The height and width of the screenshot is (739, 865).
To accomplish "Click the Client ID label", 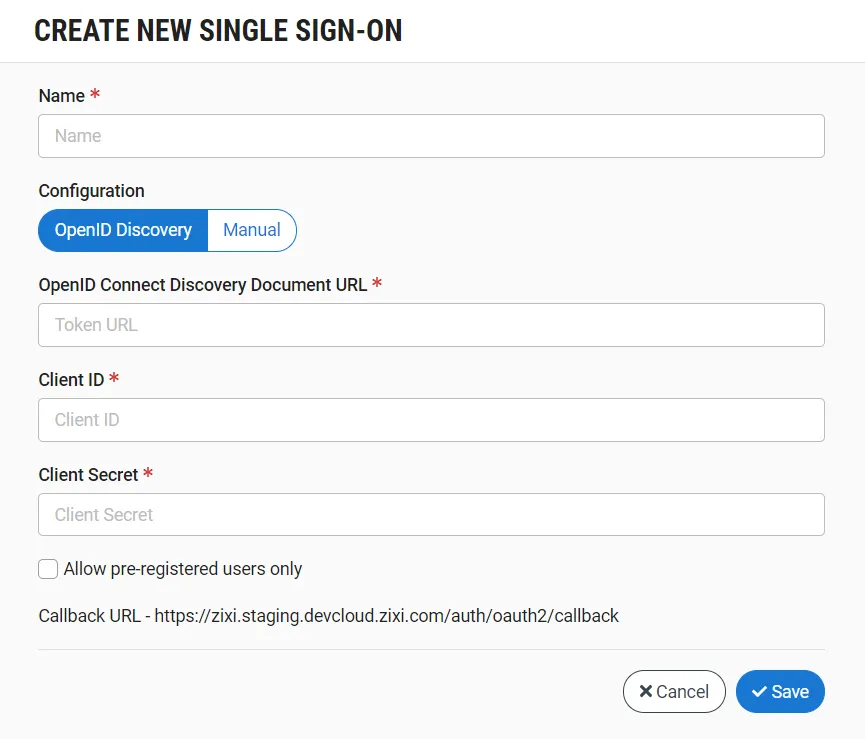I will coord(71,380).
